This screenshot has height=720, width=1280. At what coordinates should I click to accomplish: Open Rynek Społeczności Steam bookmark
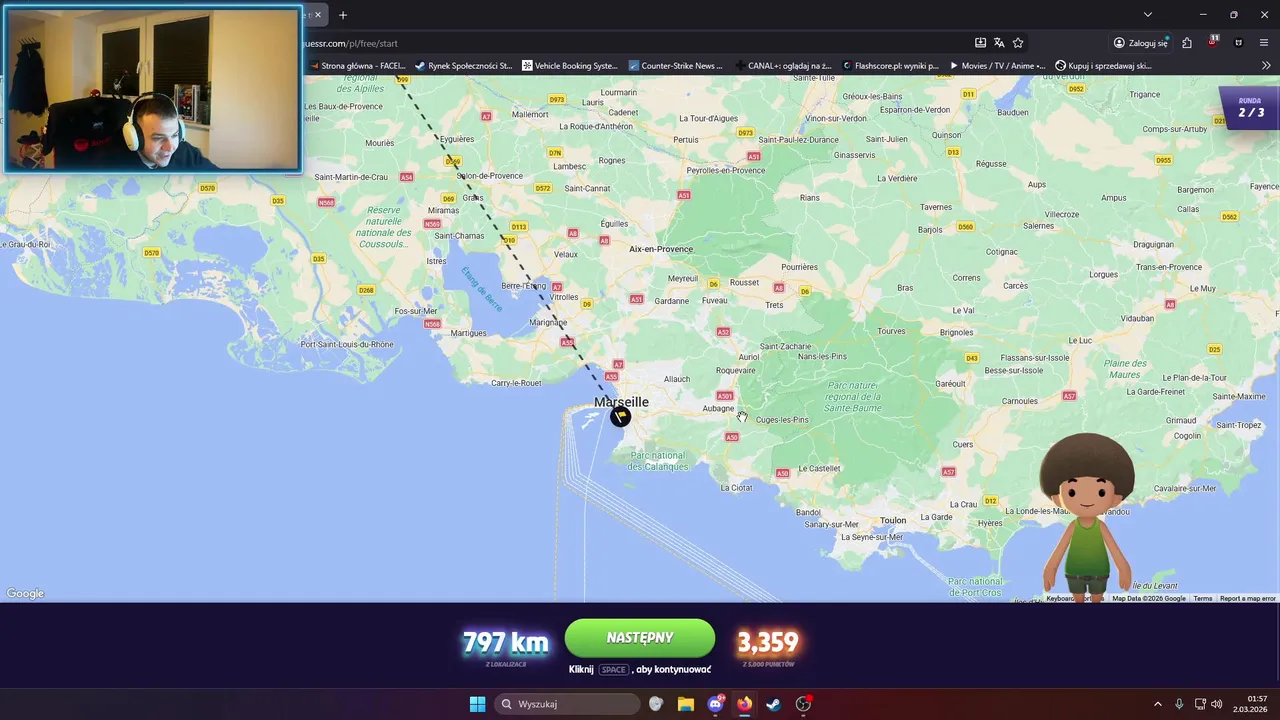click(x=464, y=66)
